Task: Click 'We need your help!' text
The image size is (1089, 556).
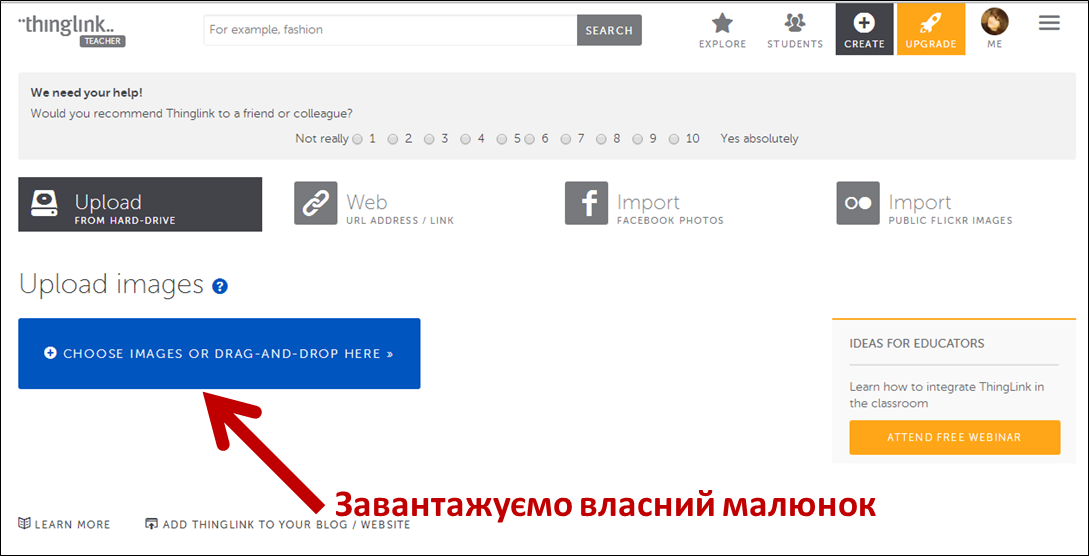Action: click(87, 92)
